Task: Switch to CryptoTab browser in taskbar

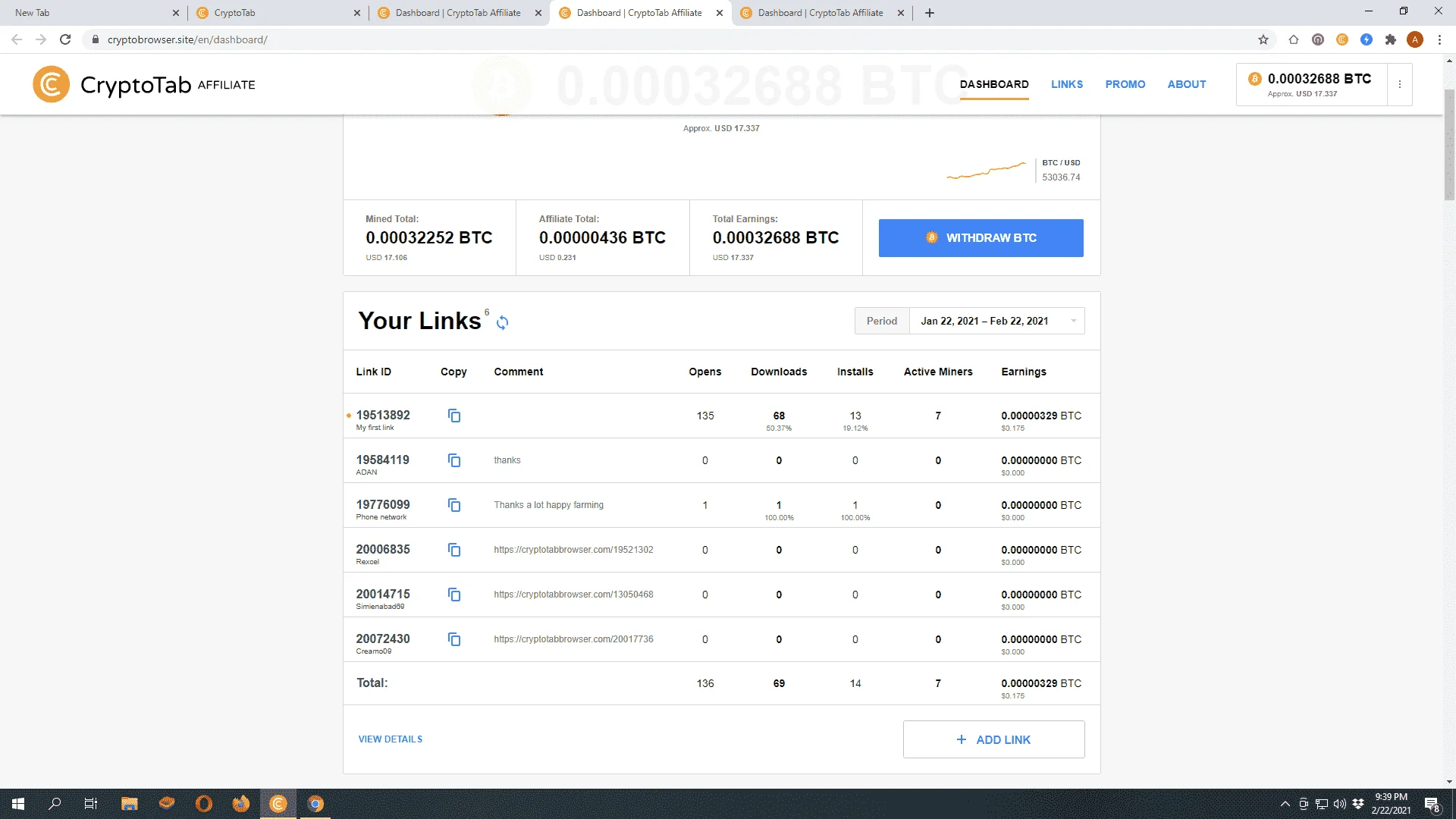Action: point(278,804)
